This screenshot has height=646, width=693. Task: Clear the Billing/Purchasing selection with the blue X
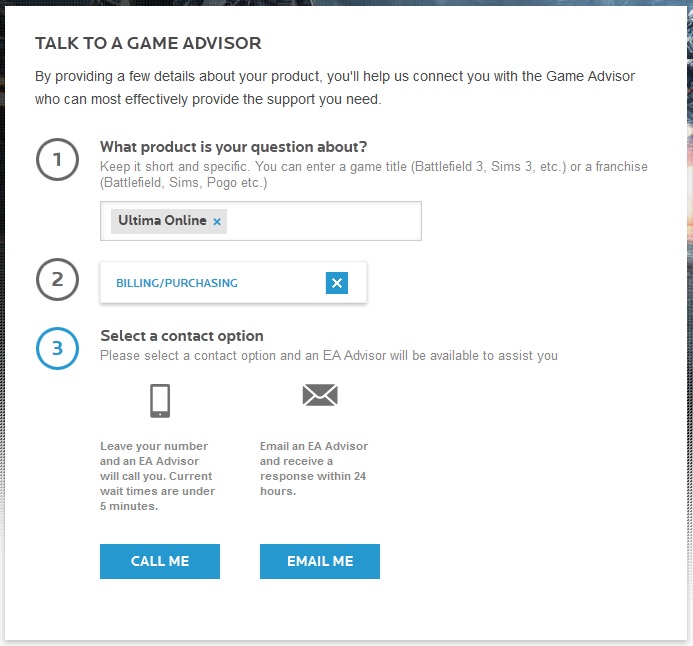(x=337, y=283)
